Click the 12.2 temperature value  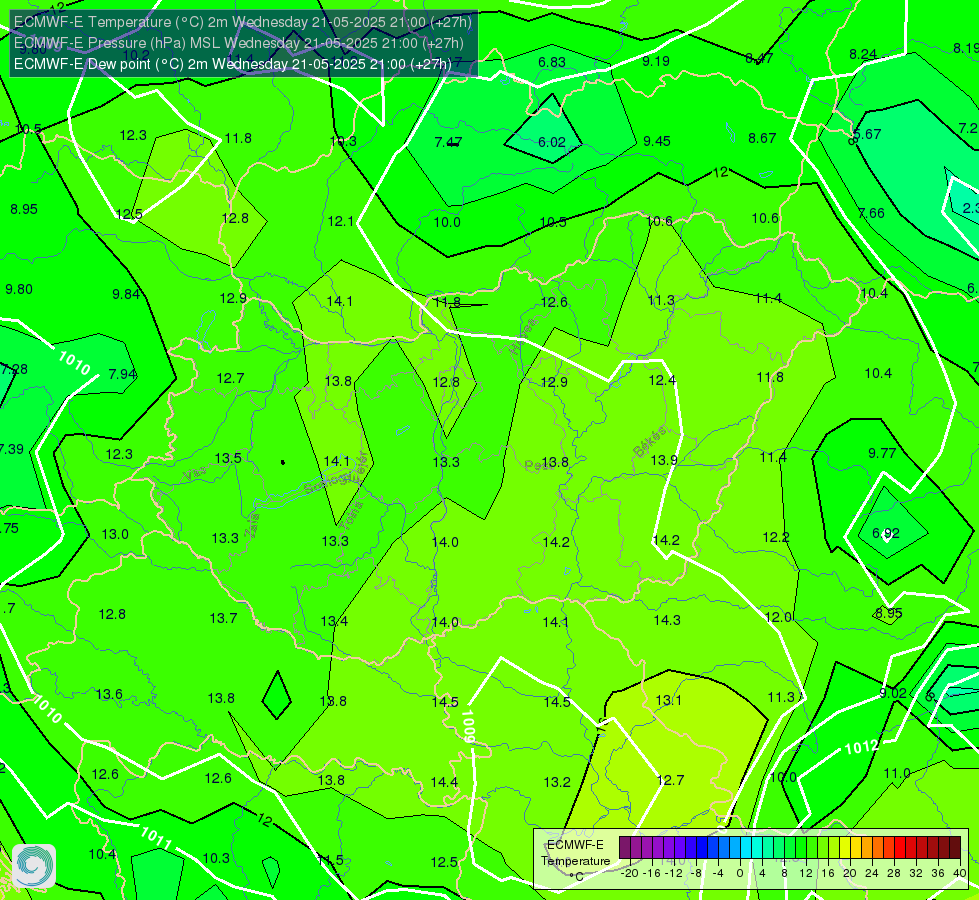click(776, 537)
